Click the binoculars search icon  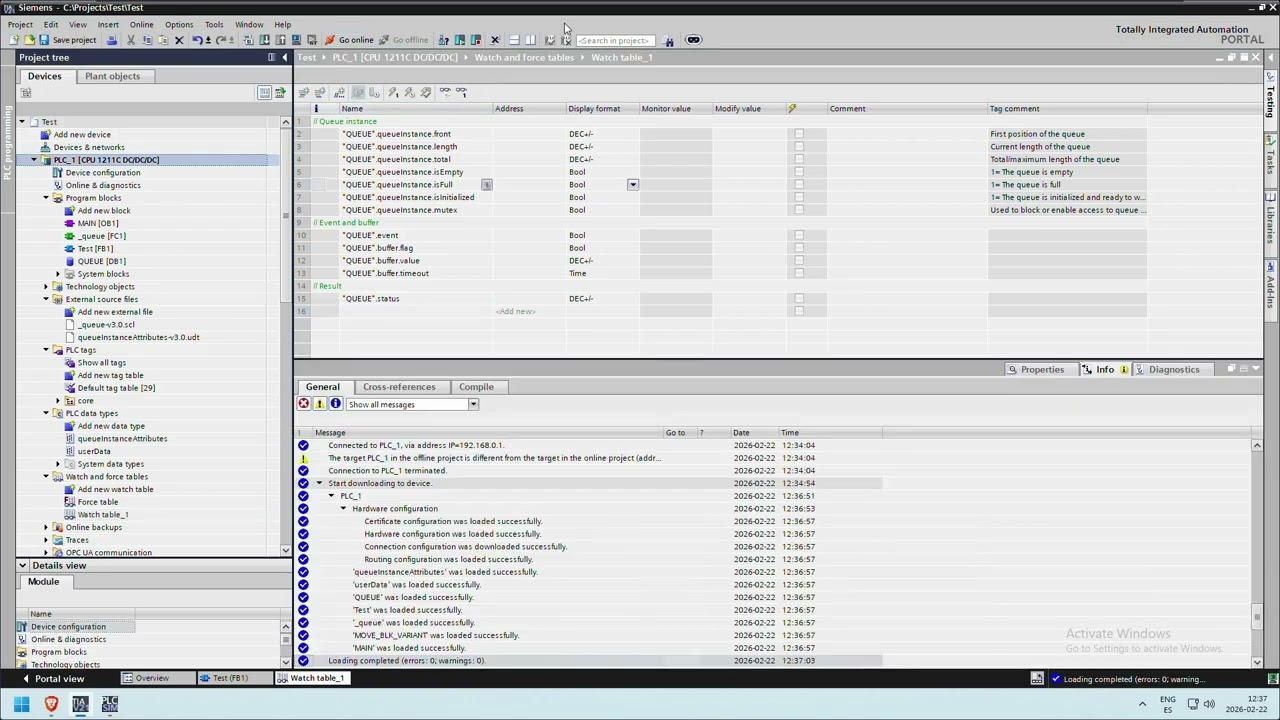tap(668, 40)
